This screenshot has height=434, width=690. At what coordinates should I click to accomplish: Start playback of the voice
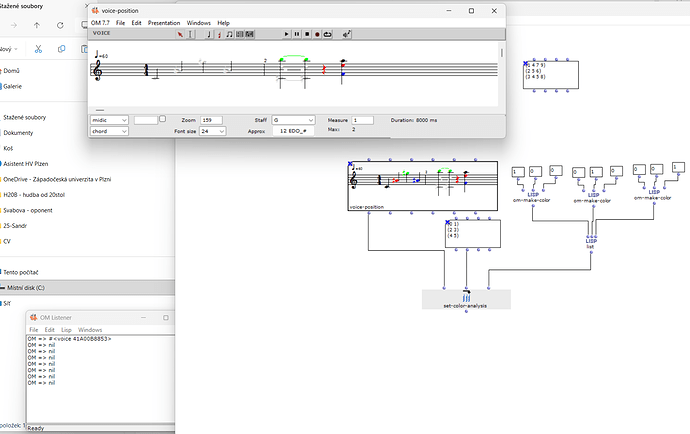point(286,34)
